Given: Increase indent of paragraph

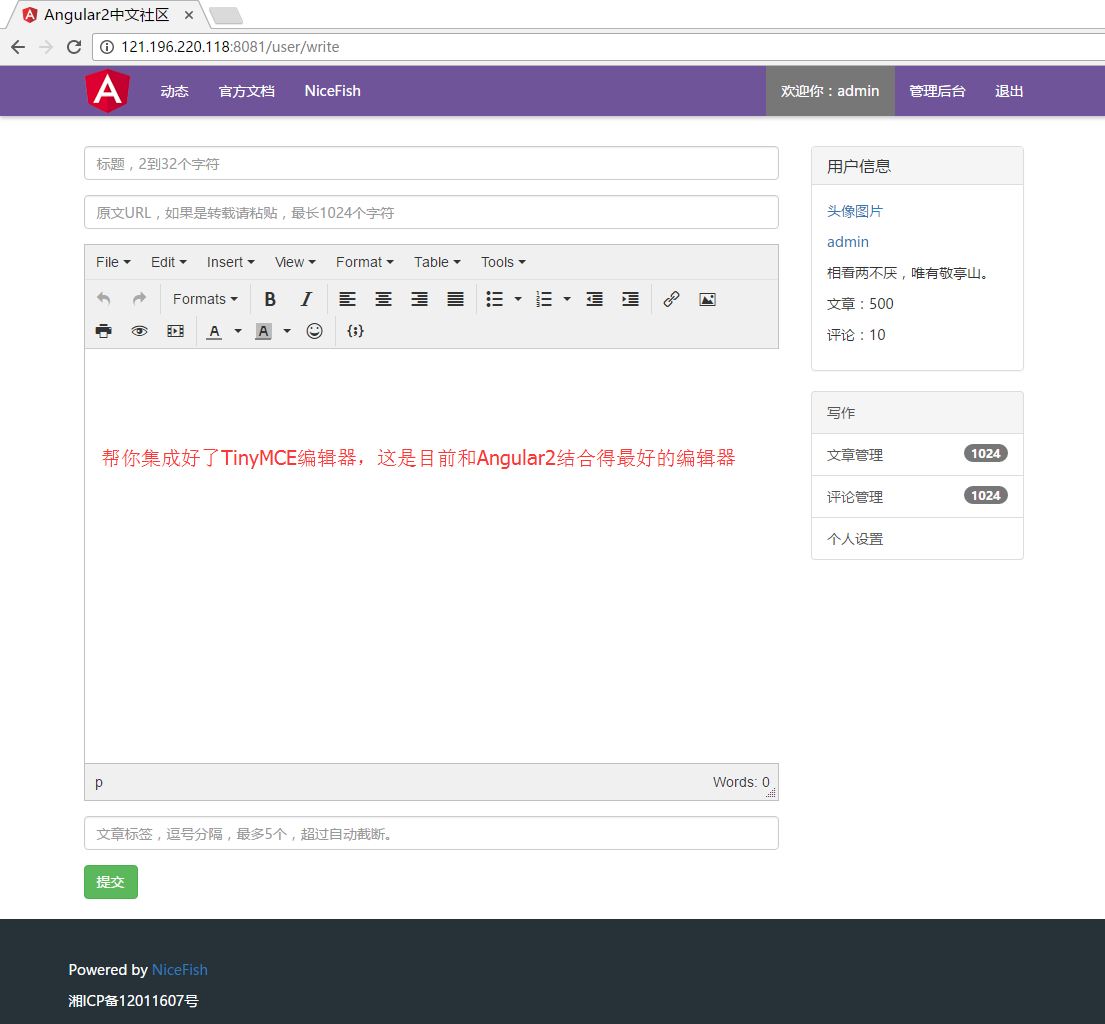Looking at the screenshot, I should coord(630,299).
